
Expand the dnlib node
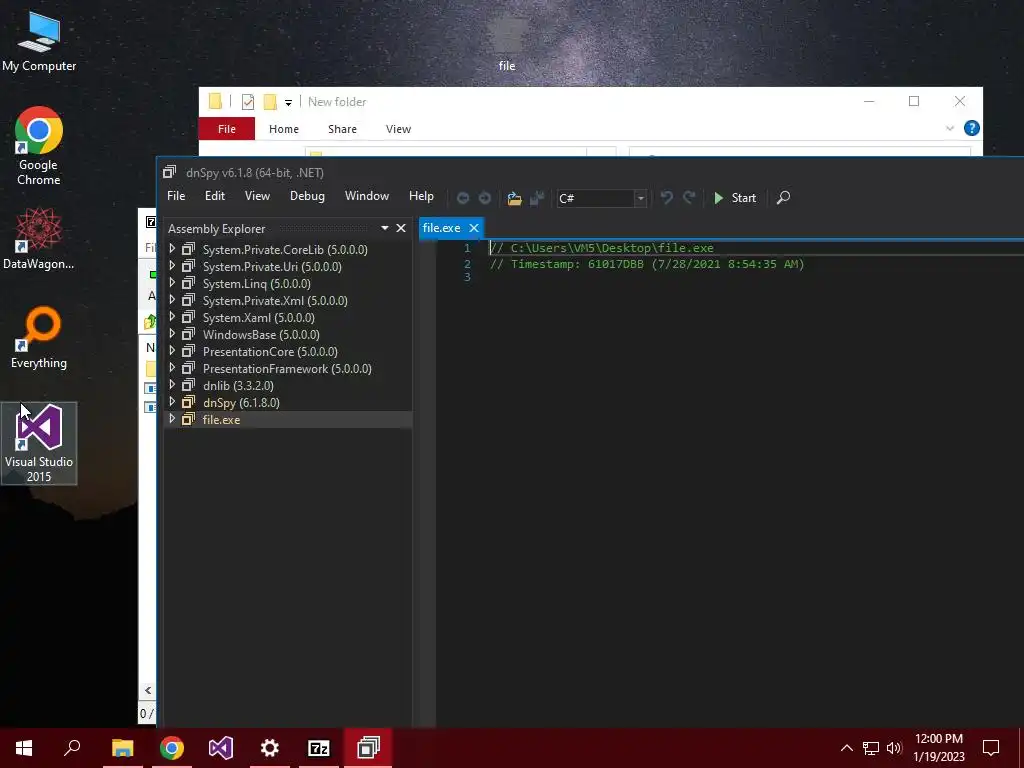[172, 385]
